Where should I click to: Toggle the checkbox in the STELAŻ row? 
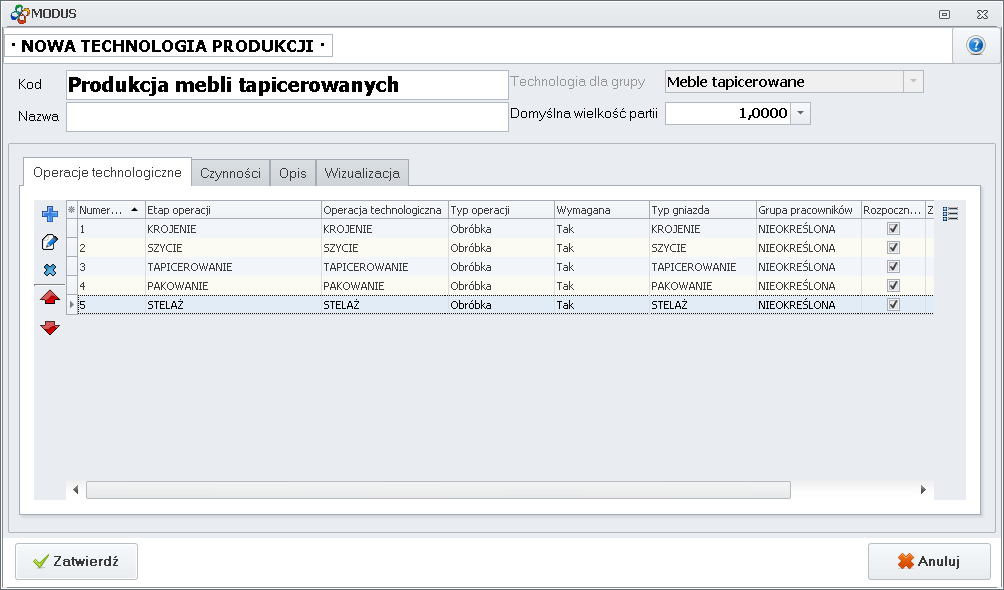pos(894,305)
